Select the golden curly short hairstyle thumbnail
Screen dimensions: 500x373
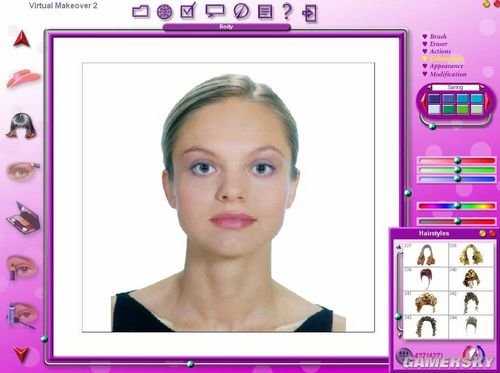[x=426, y=303]
